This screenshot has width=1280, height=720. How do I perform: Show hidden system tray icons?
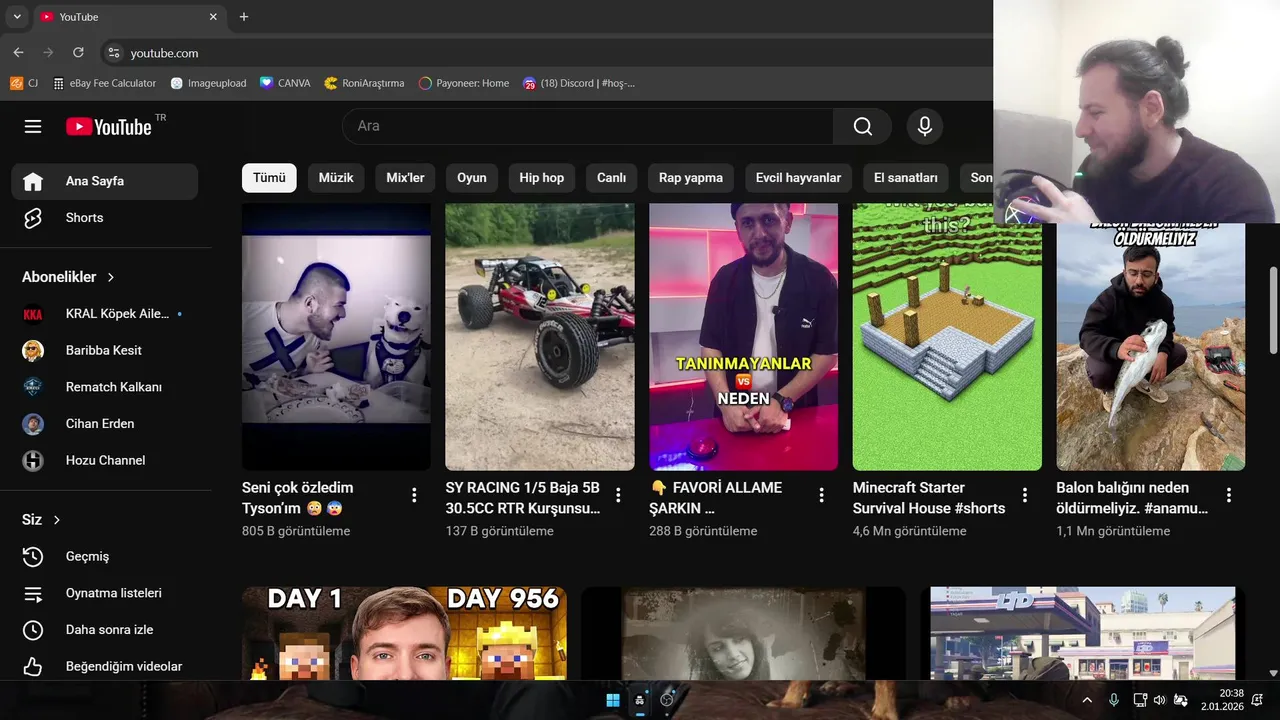(1087, 700)
